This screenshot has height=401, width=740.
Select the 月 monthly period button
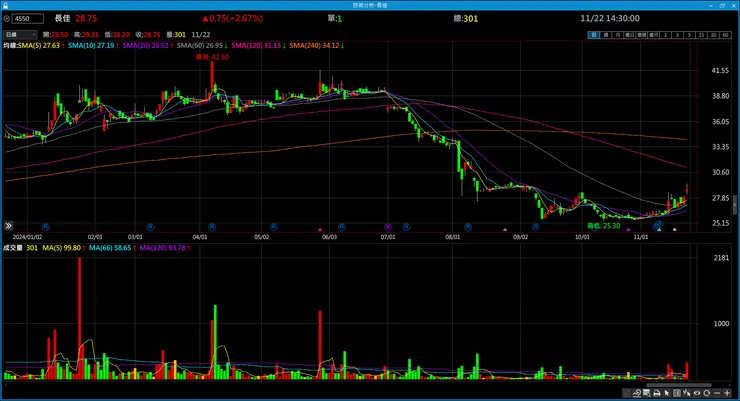[x=615, y=35]
